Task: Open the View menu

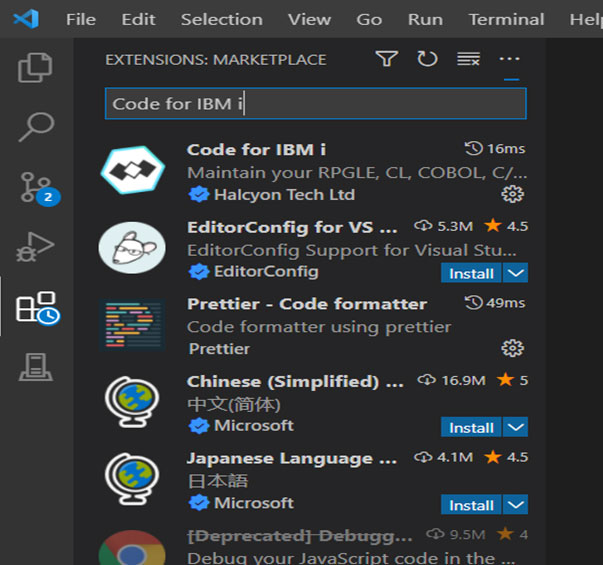Action: pos(310,19)
